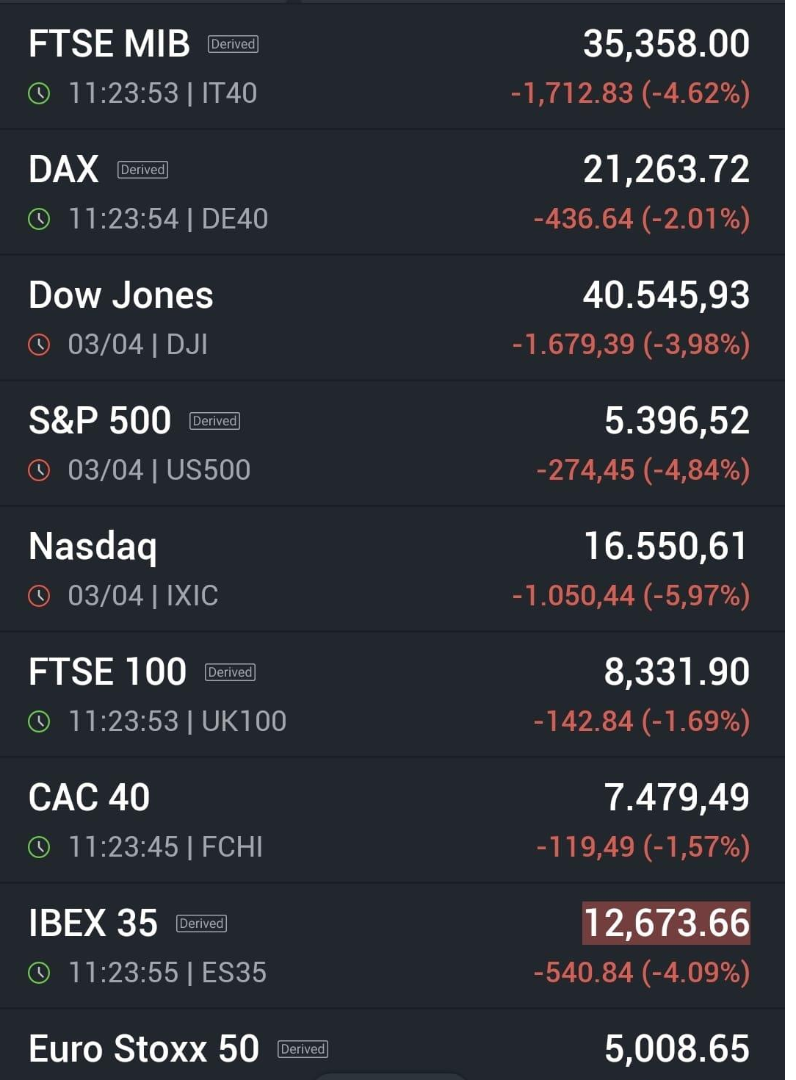Click Euro Stoxx 50 price 5,008.65
Viewport: 796px width, 1080px height.
[677, 1049]
